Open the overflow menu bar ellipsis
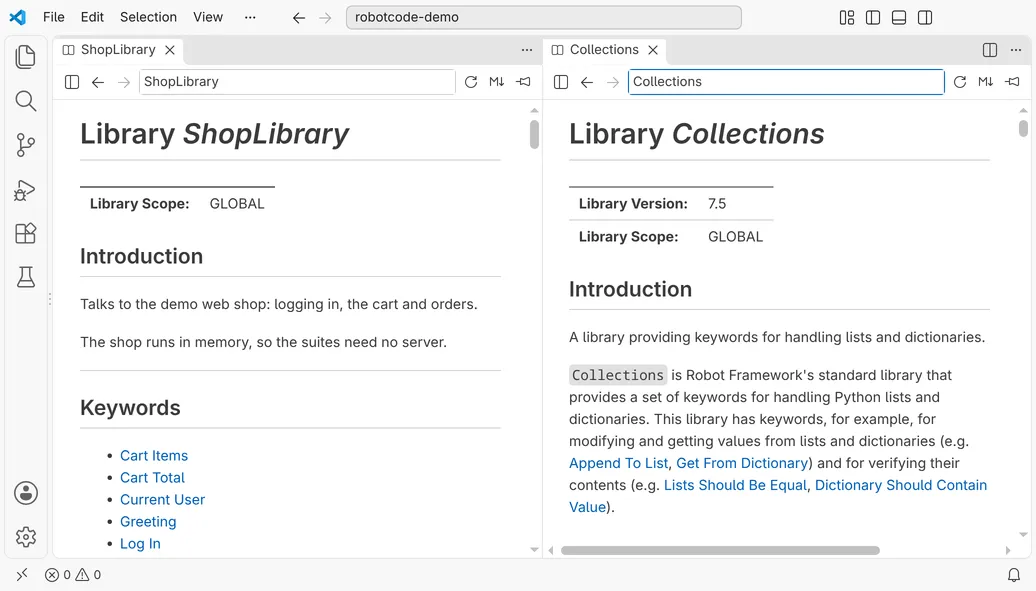This screenshot has width=1036, height=591. coord(250,18)
